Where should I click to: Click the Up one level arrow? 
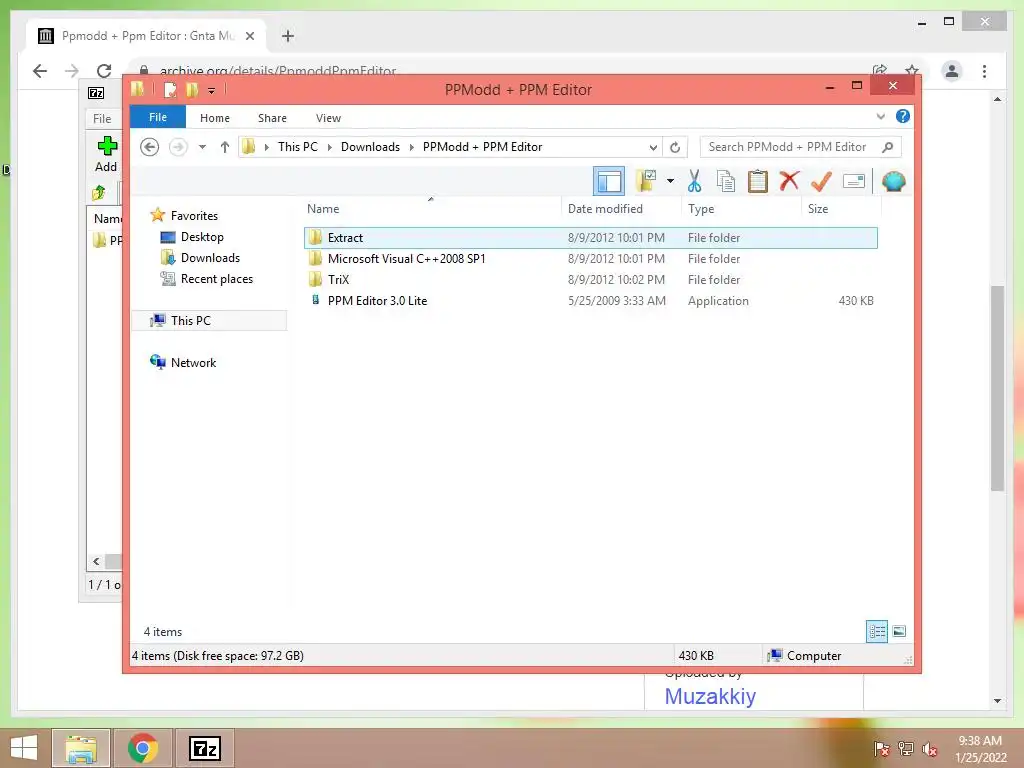point(225,147)
